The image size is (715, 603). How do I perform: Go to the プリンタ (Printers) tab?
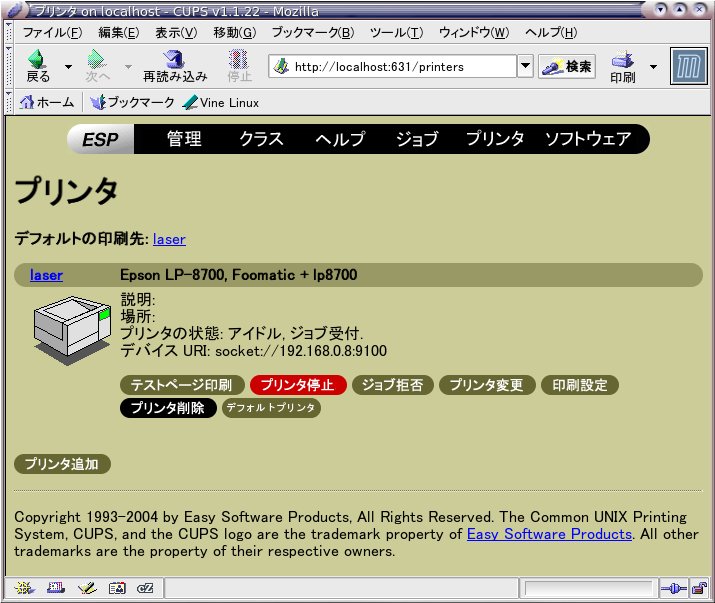(495, 139)
